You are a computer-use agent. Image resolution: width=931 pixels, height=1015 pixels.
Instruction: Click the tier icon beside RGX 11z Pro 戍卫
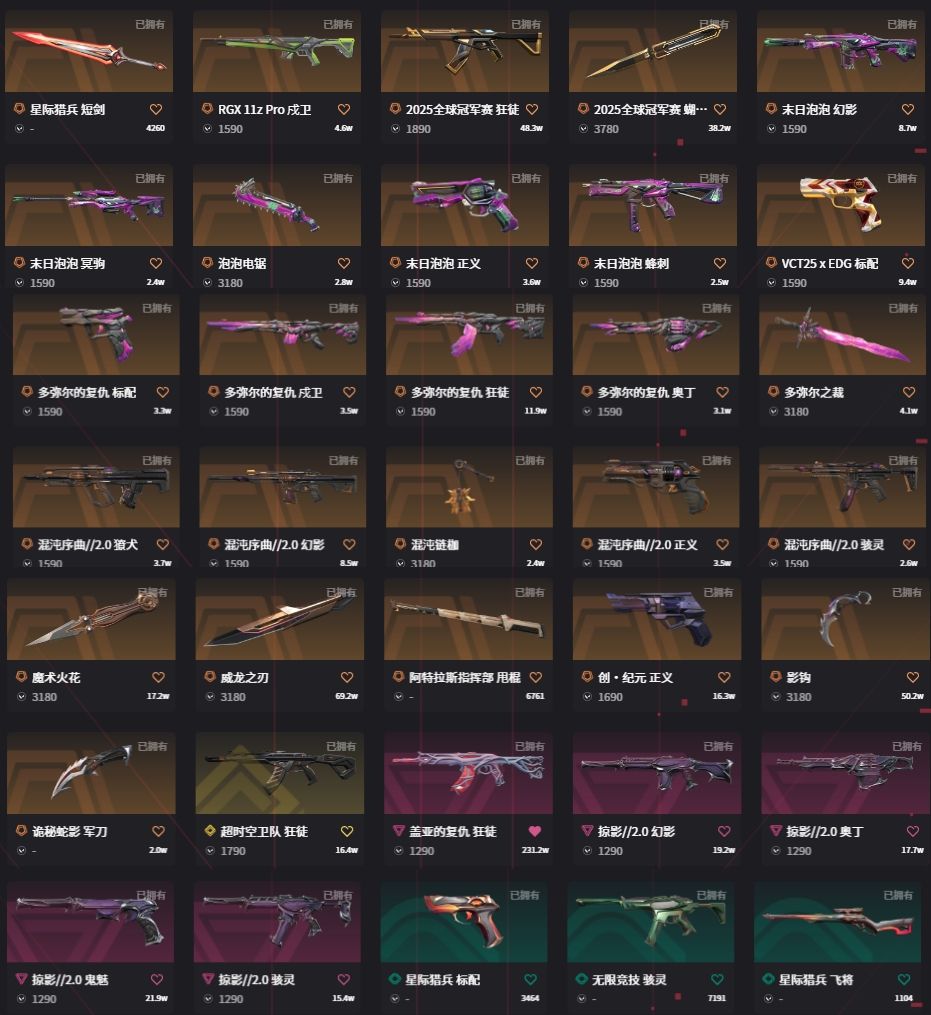[x=207, y=109]
